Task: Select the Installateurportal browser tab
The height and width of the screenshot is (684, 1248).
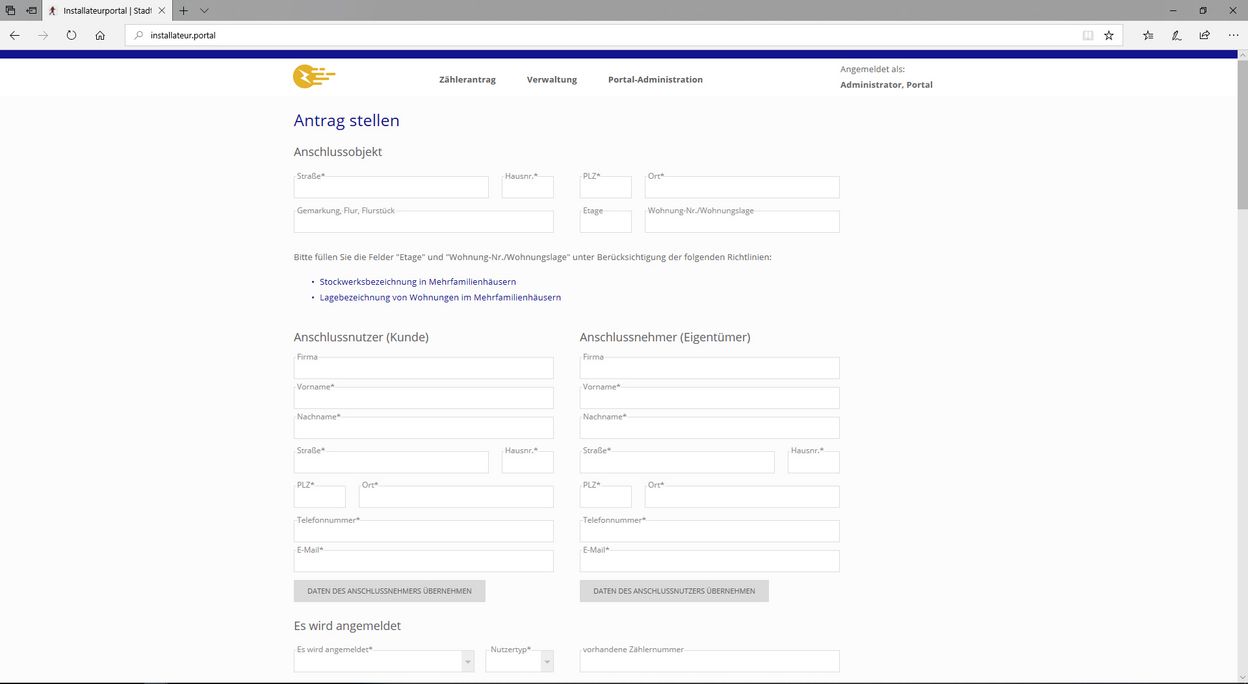Action: click(x=107, y=10)
